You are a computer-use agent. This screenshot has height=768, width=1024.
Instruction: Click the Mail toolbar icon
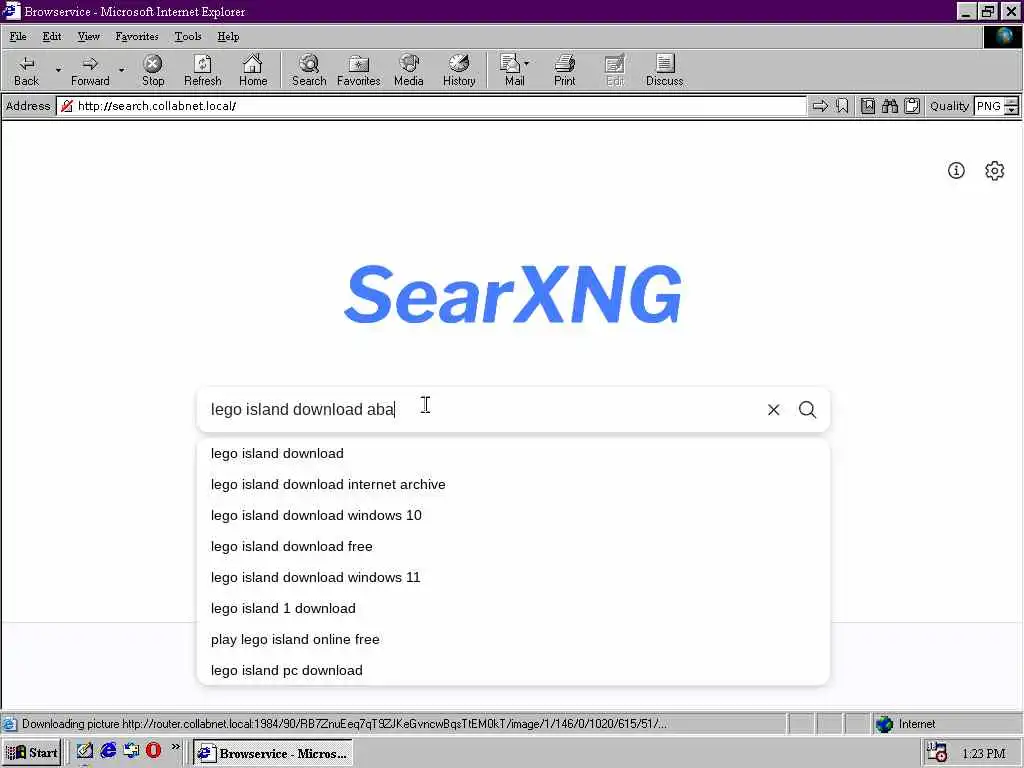pyautogui.click(x=511, y=71)
